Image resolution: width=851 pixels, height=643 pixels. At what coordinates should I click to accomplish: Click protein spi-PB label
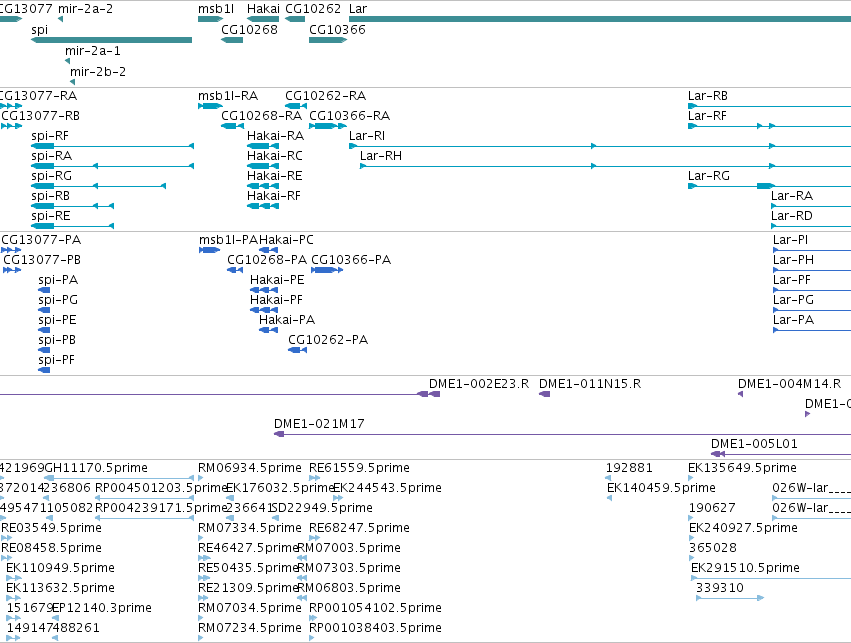tap(57, 340)
